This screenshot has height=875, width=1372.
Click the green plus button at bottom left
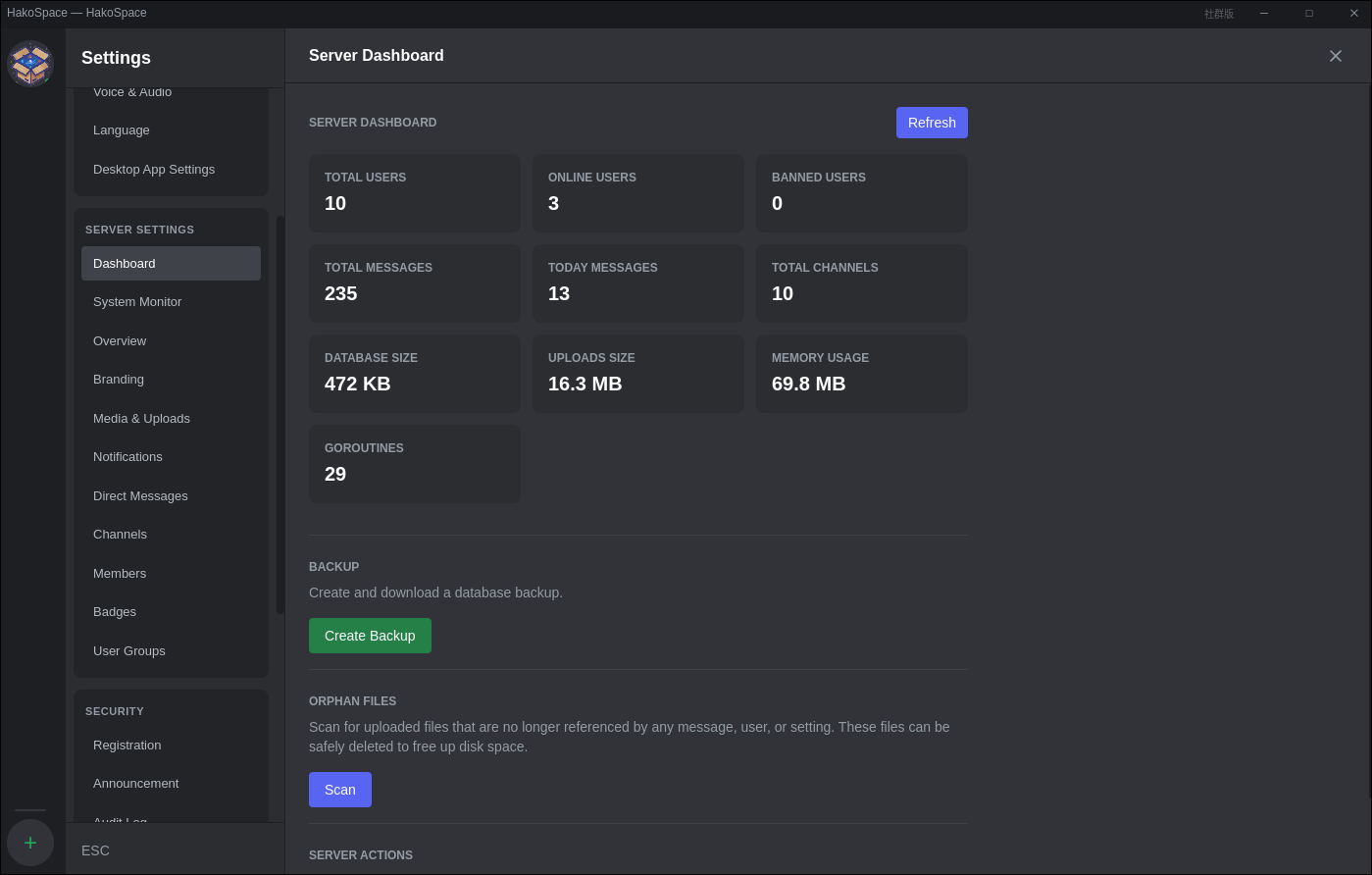tap(30, 842)
